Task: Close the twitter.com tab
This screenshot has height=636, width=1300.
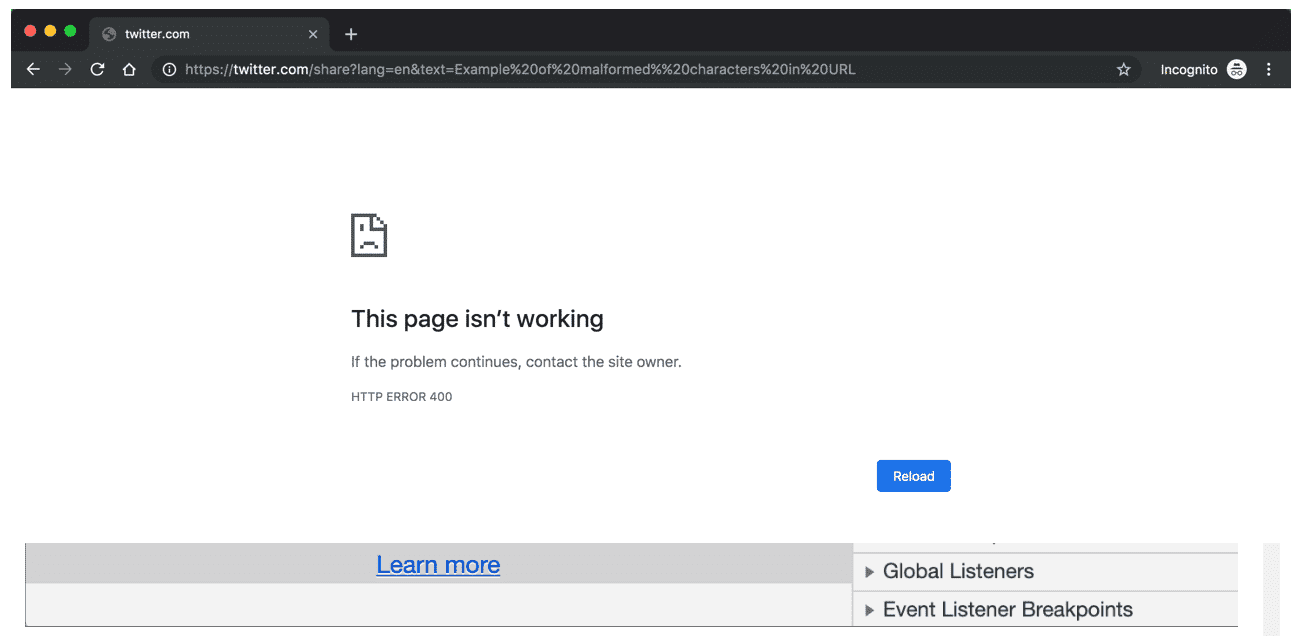Action: point(313,34)
